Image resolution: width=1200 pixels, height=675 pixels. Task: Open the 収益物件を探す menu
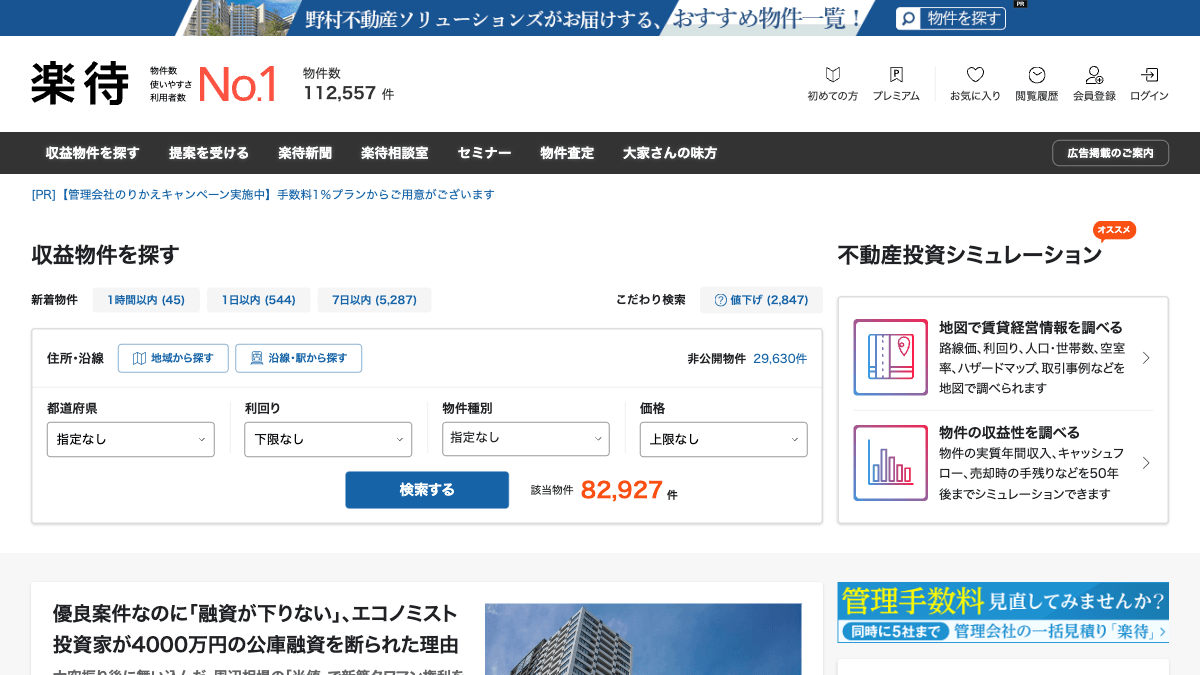[x=92, y=153]
